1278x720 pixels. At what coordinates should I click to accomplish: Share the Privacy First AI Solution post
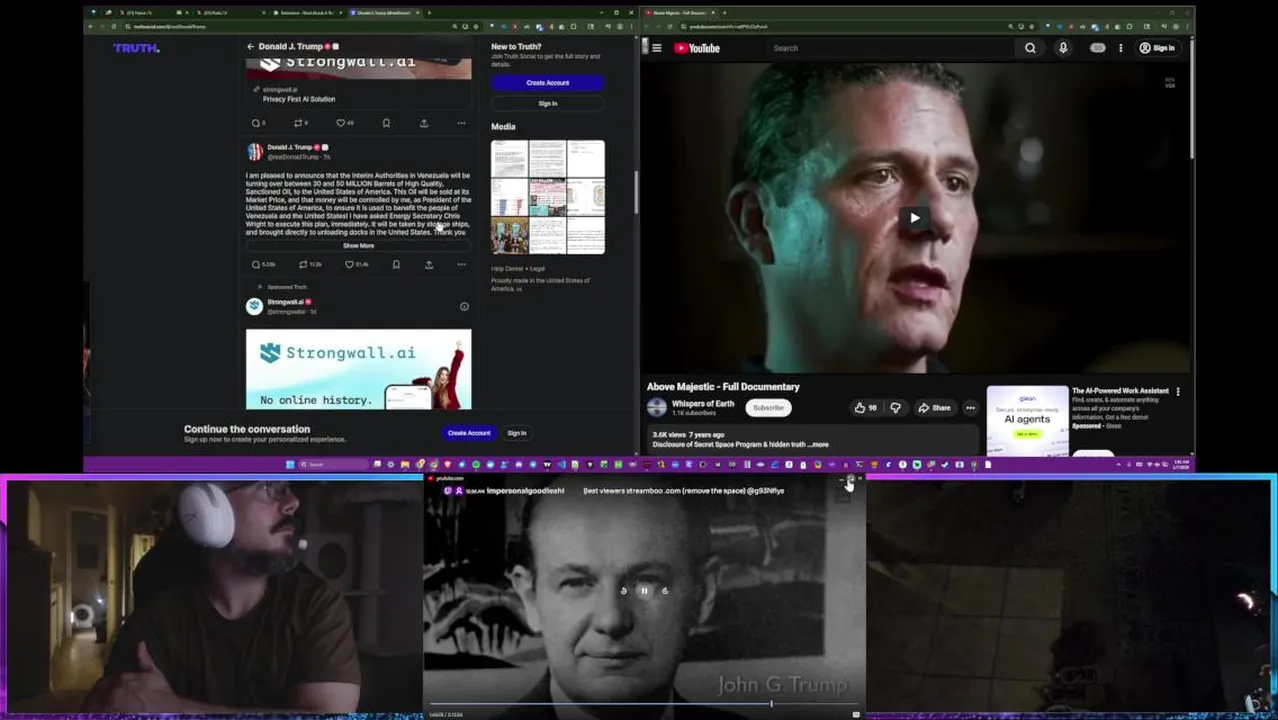click(424, 123)
